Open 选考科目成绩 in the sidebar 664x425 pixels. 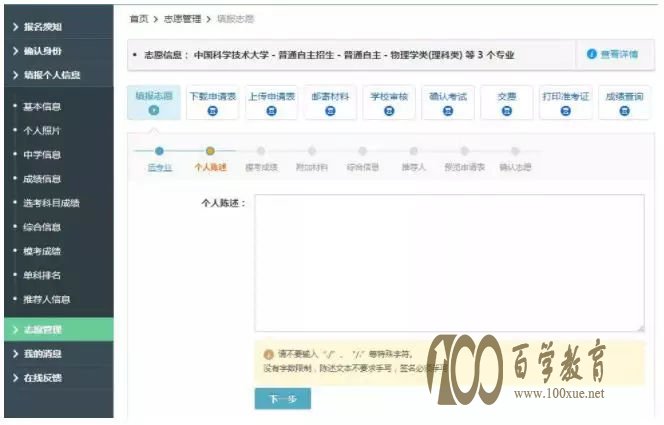tap(51, 203)
